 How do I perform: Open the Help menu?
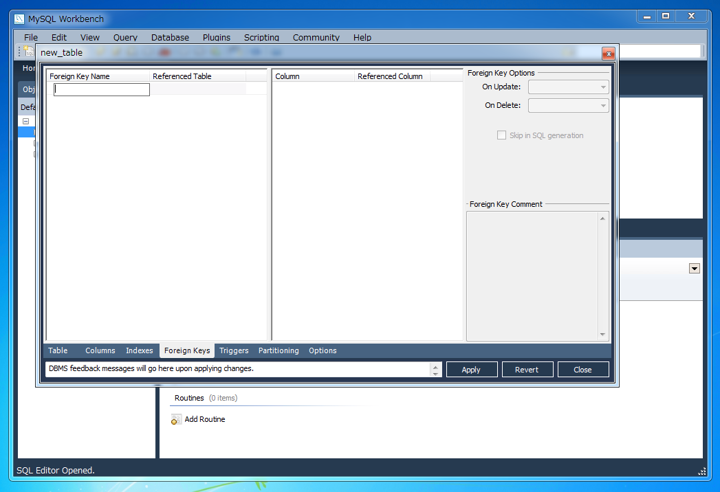tap(362, 38)
